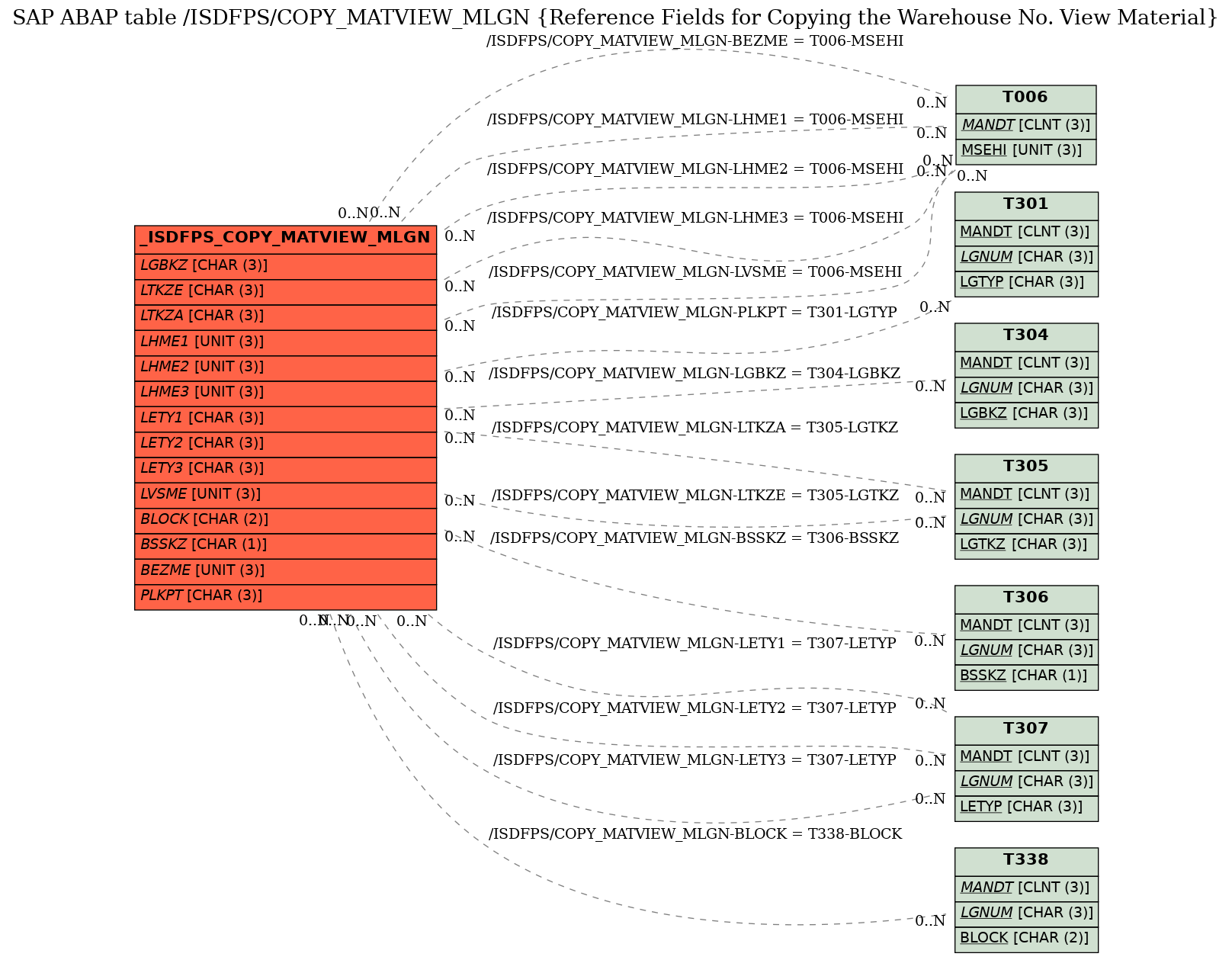Select BLOCK [CHAR (2)] in main table

[285, 520]
